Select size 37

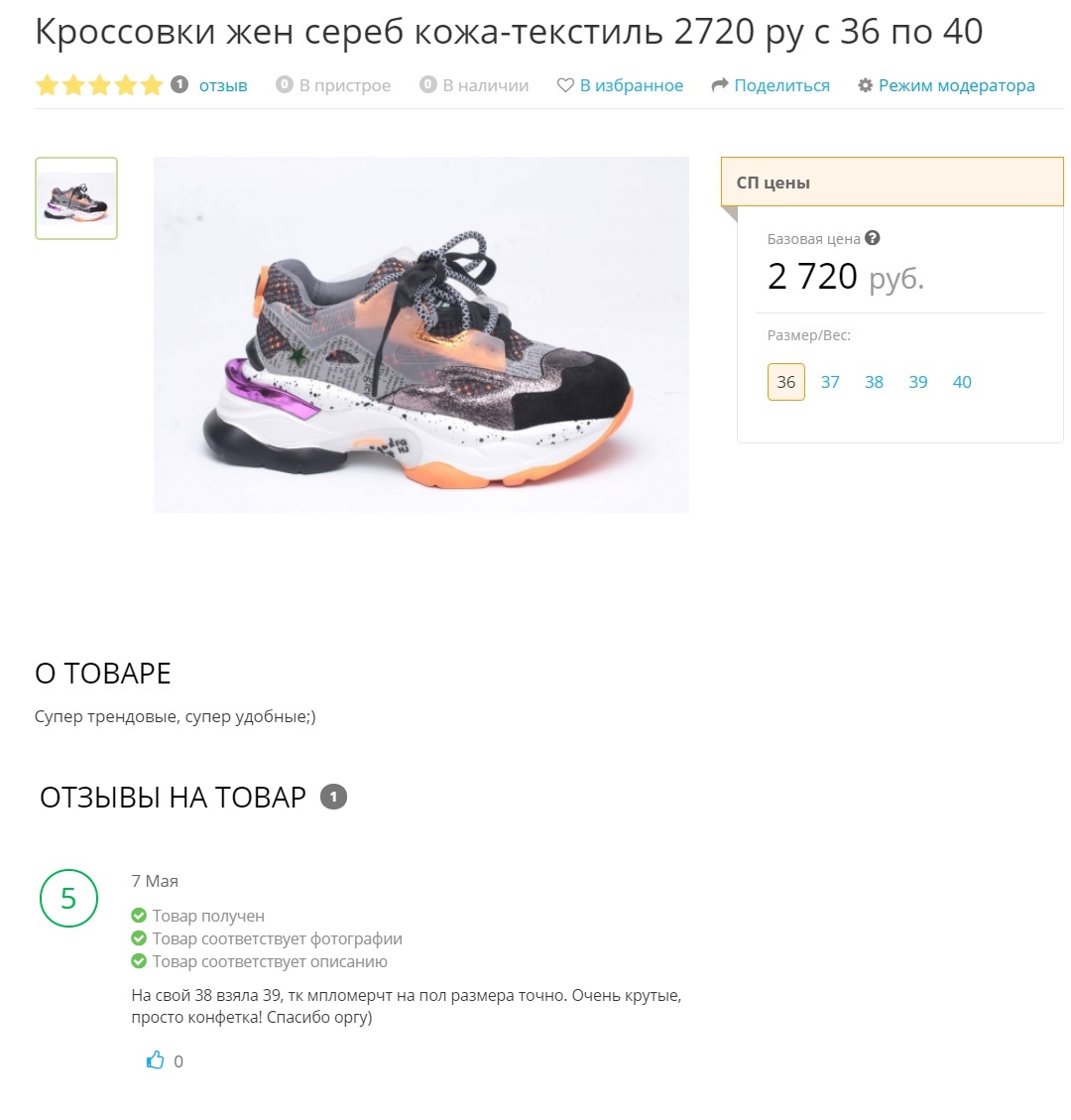(830, 382)
